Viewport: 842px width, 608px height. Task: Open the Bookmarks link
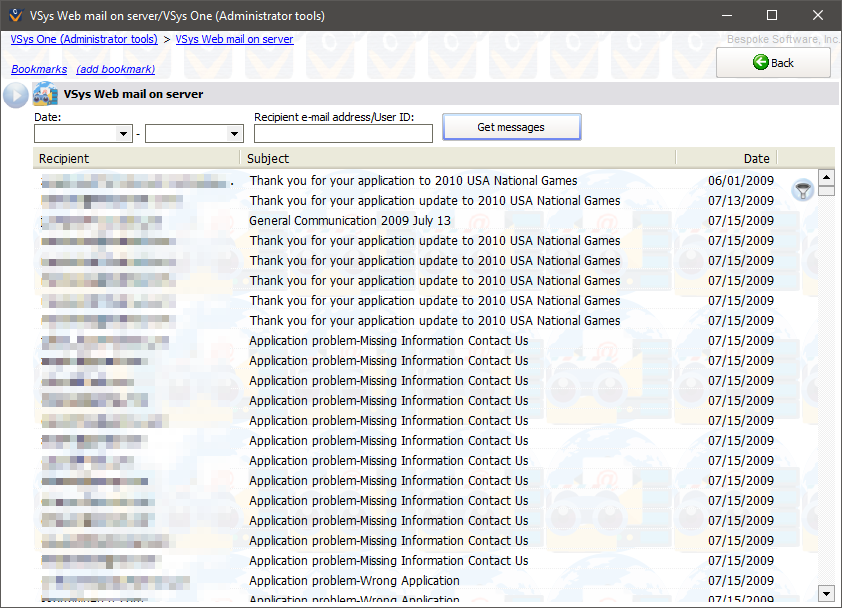39,70
